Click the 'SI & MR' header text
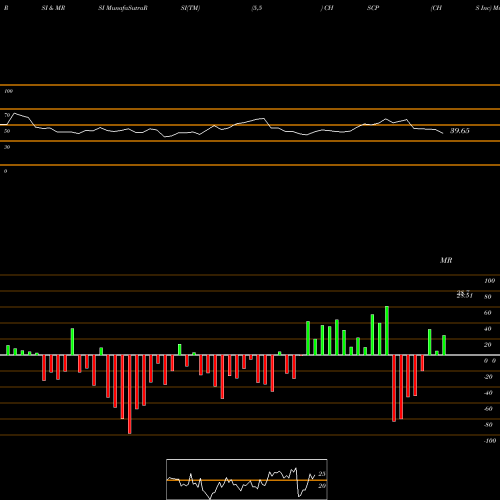This screenshot has height=500, width=500. [53, 8]
